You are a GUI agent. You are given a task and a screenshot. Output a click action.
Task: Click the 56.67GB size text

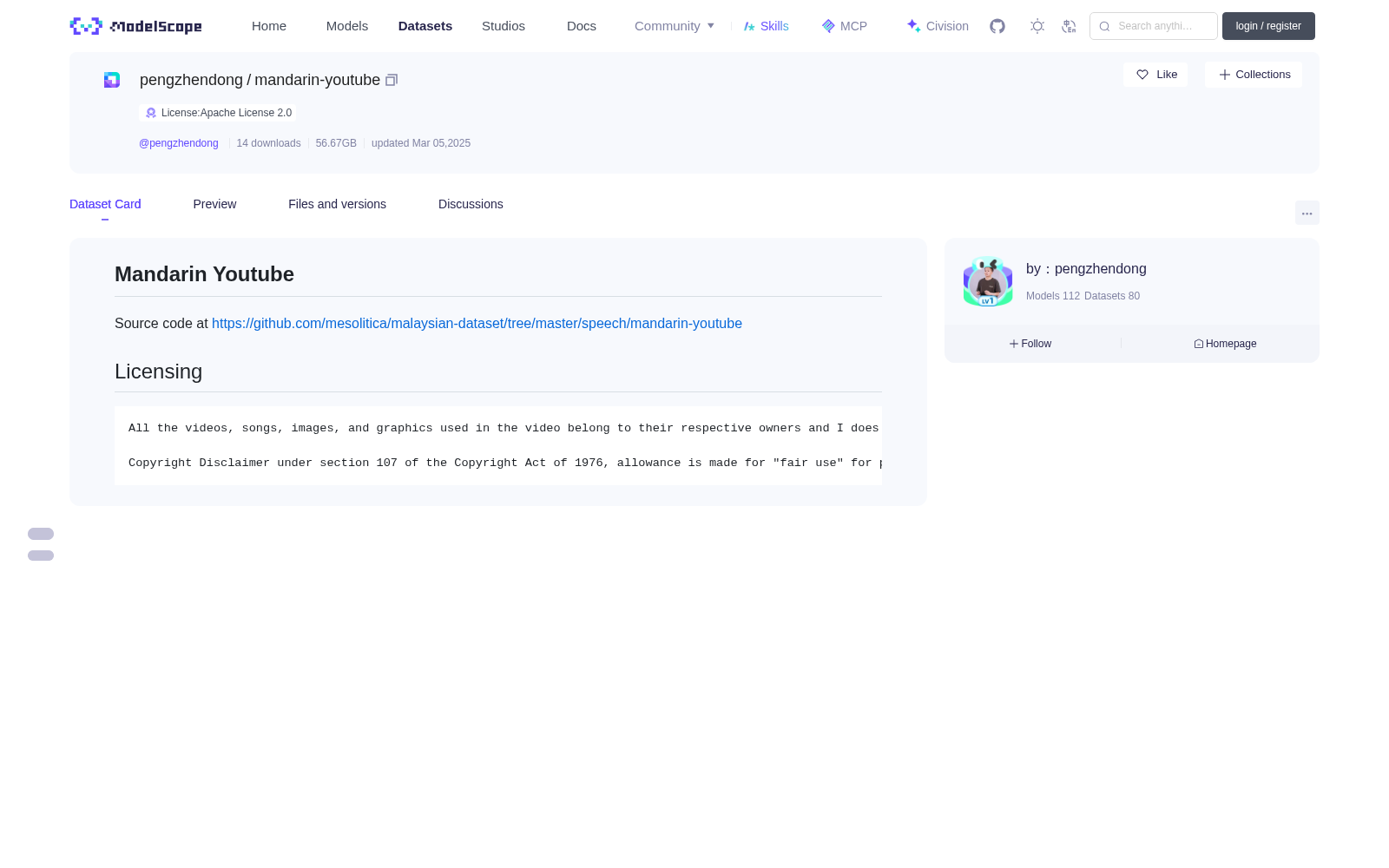point(336,143)
